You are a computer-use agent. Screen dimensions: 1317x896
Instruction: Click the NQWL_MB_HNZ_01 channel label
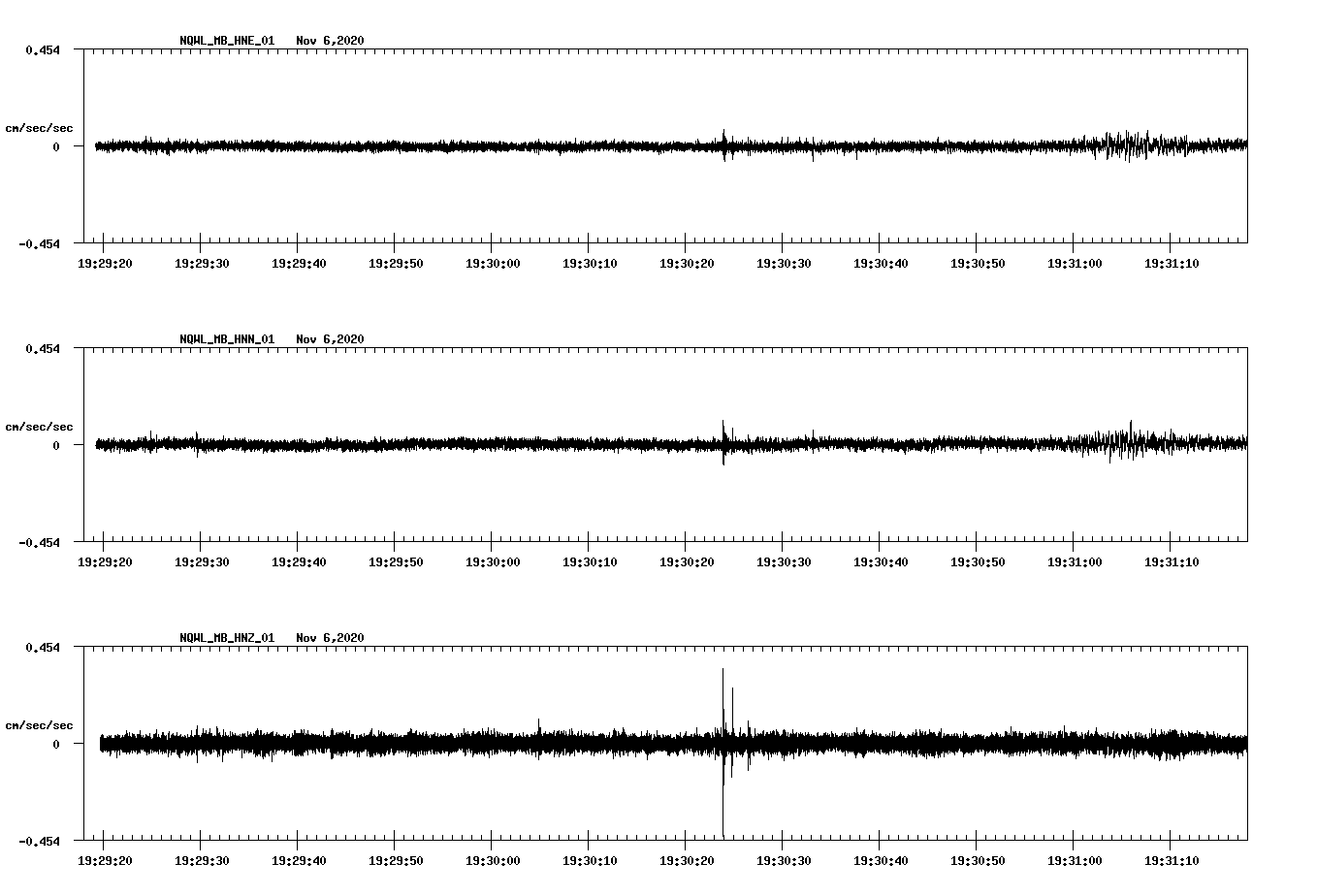tap(225, 638)
